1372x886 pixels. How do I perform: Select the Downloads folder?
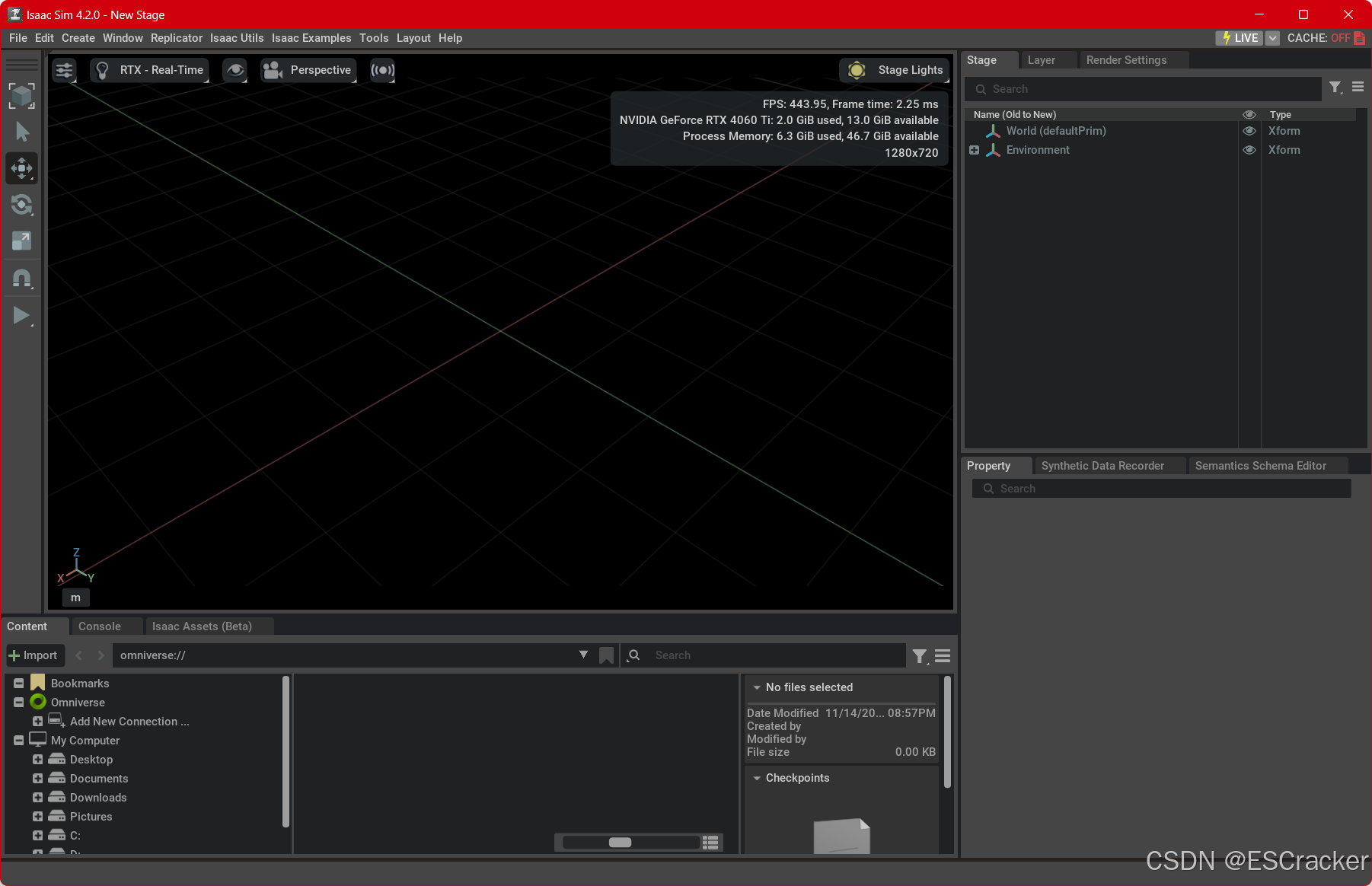click(98, 798)
